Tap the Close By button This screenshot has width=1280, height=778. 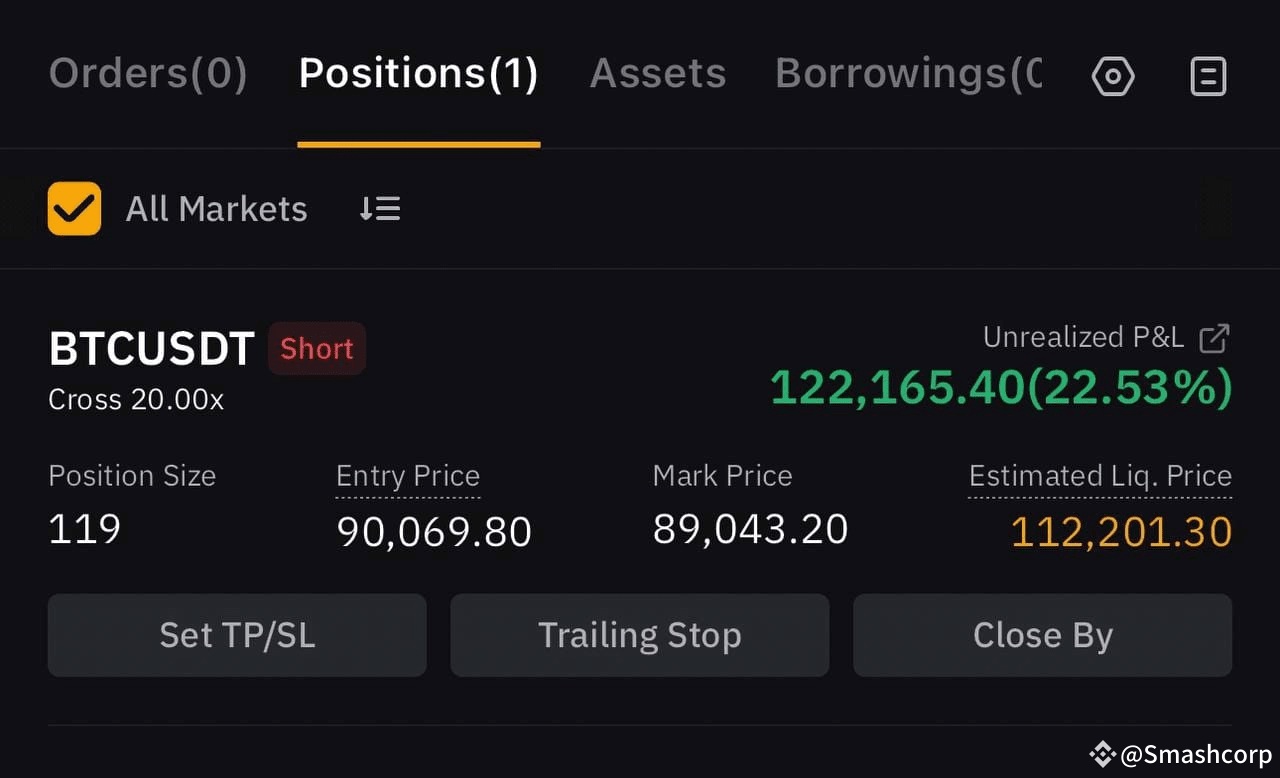coord(1042,635)
